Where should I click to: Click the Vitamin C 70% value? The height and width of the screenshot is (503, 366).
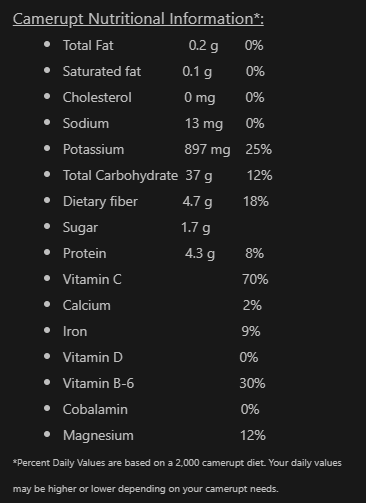coord(255,279)
